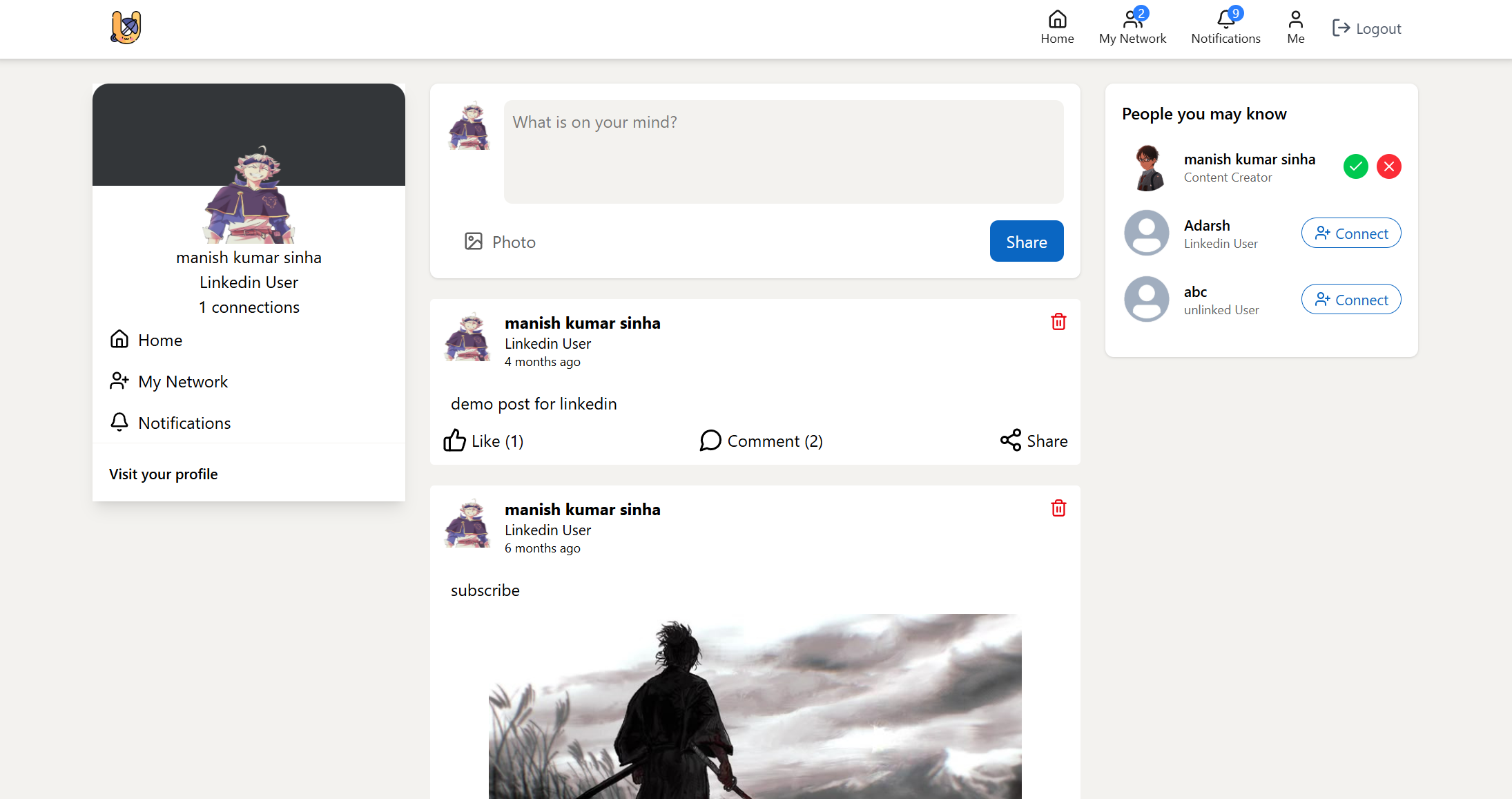Screen dimensions: 1512x799
Task: Open Visit your profile link
Action: pyautogui.click(x=163, y=474)
